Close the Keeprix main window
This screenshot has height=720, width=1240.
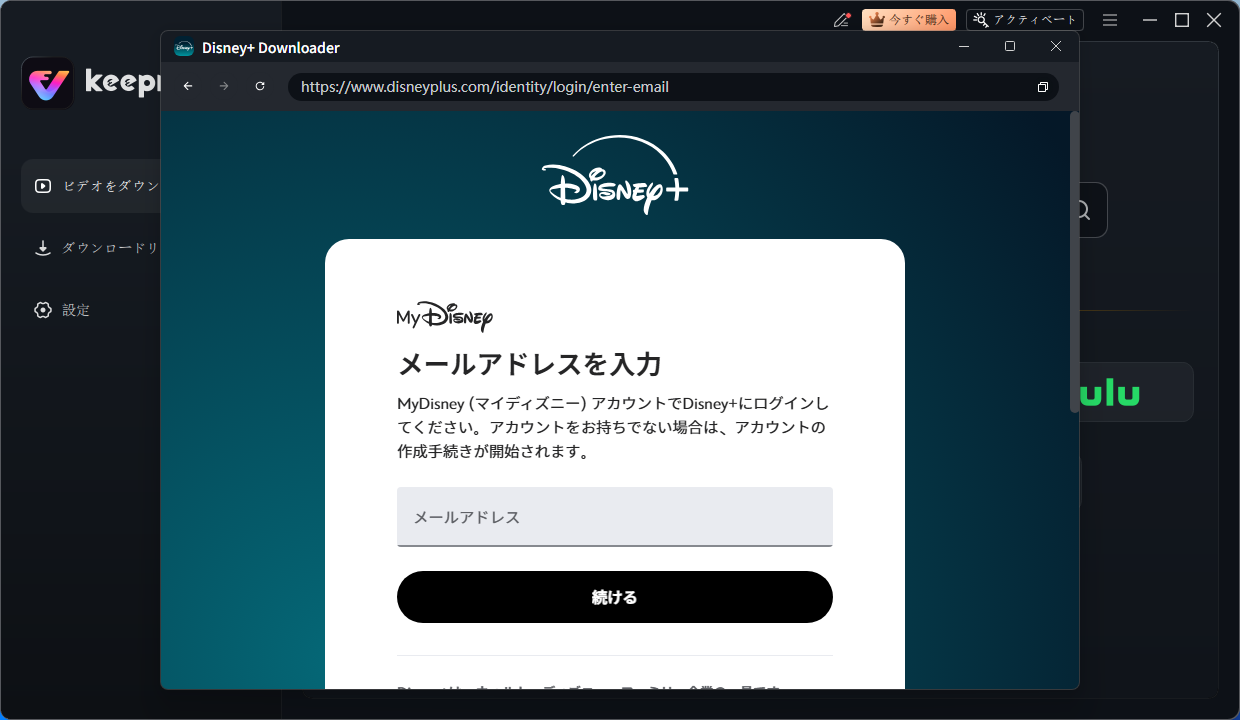(x=1214, y=20)
